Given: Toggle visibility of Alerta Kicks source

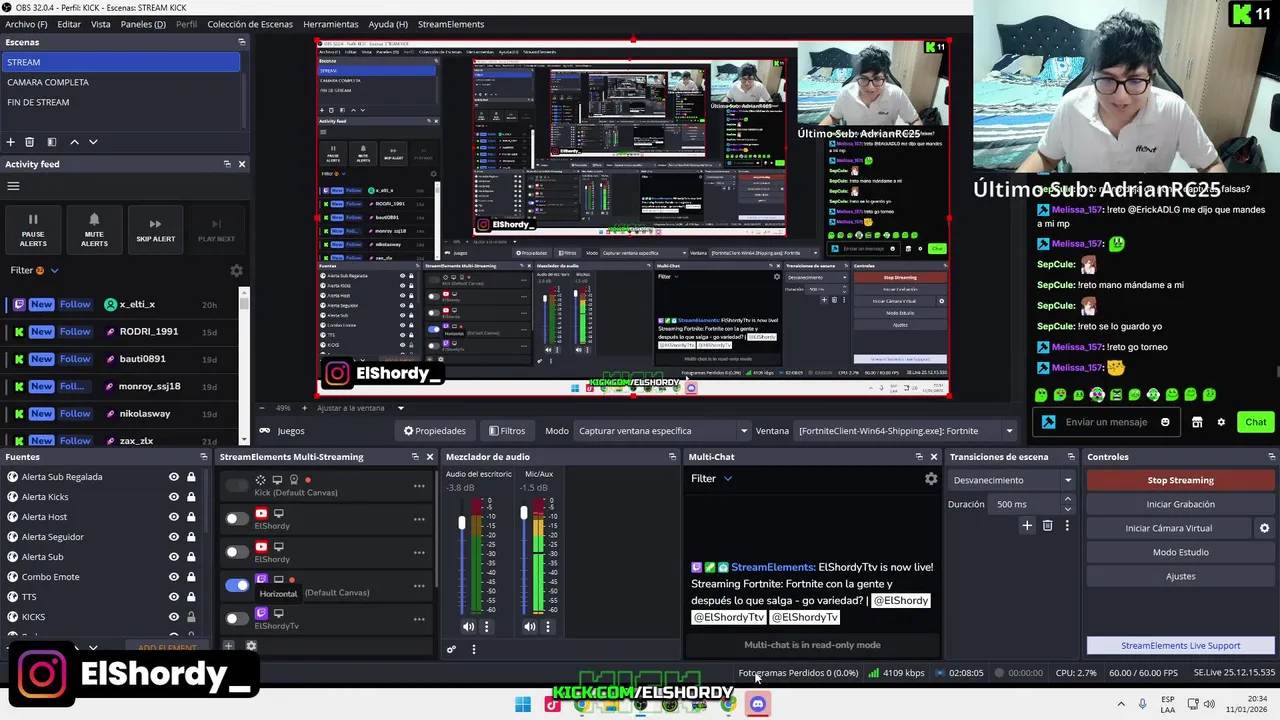Looking at the screenshot, I should point(174,497).
